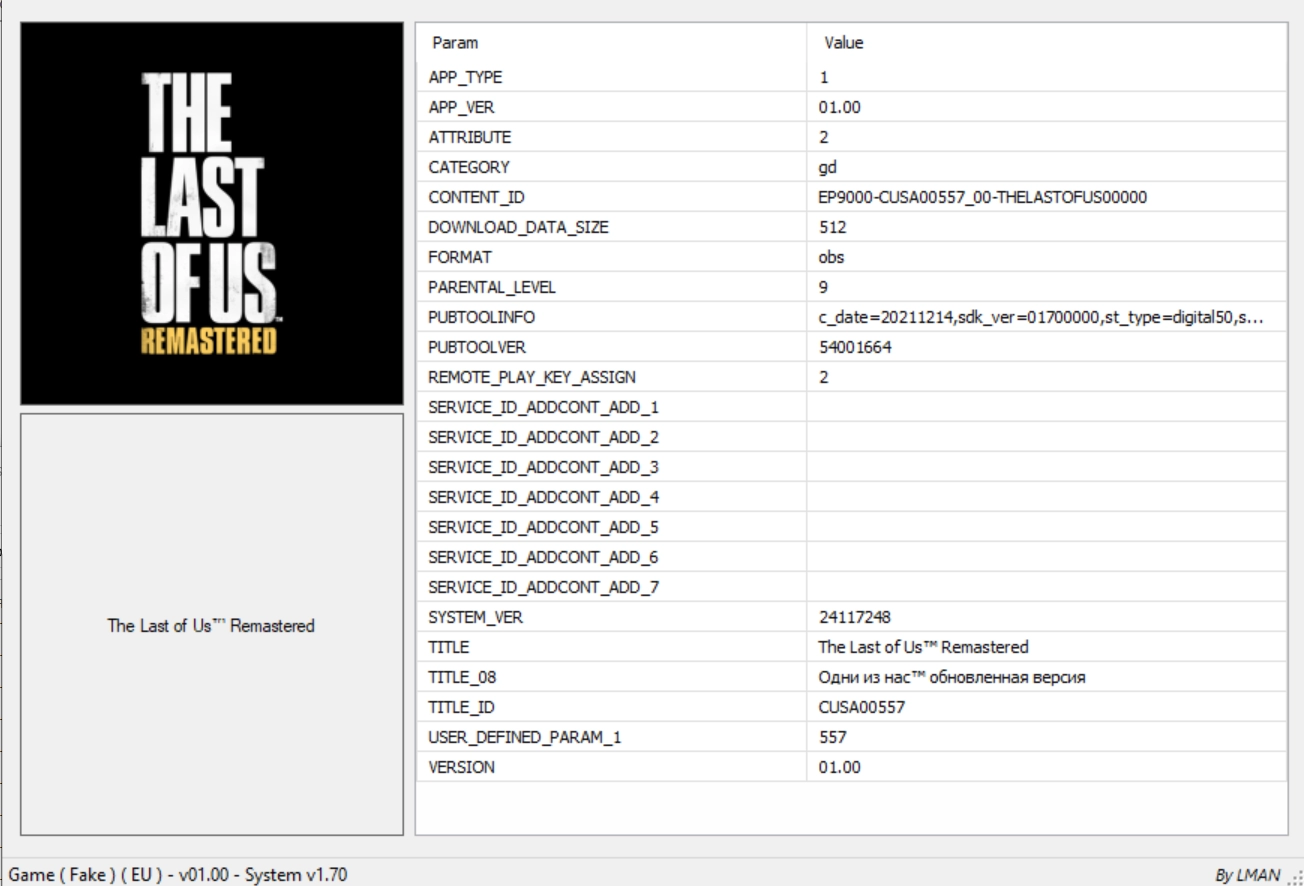Select the Russian TITLE_08 value cell

click(x=952, y=678)
